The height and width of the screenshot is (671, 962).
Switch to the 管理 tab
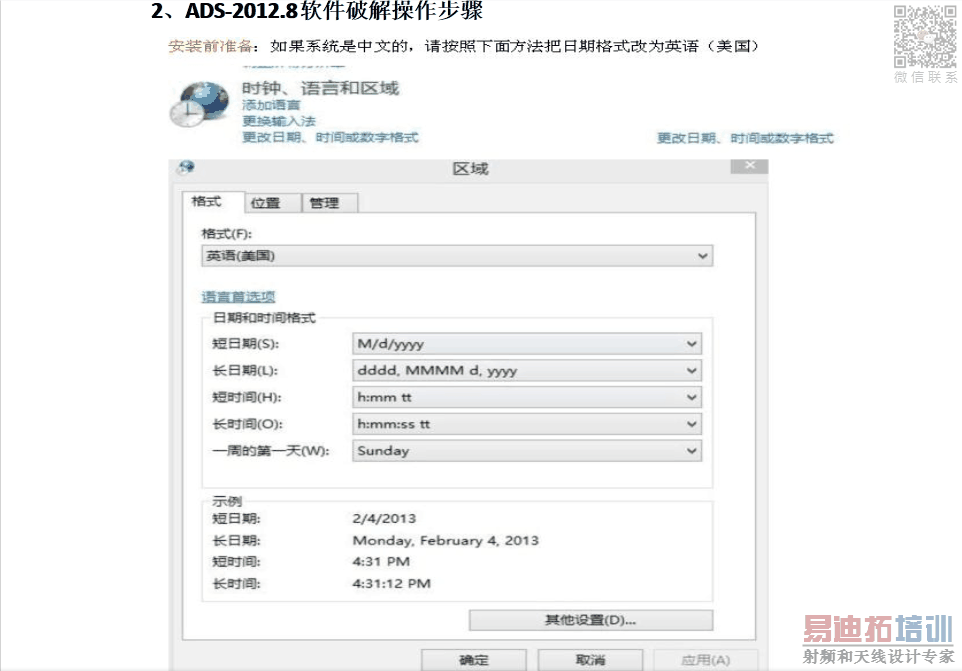[329, 203]
